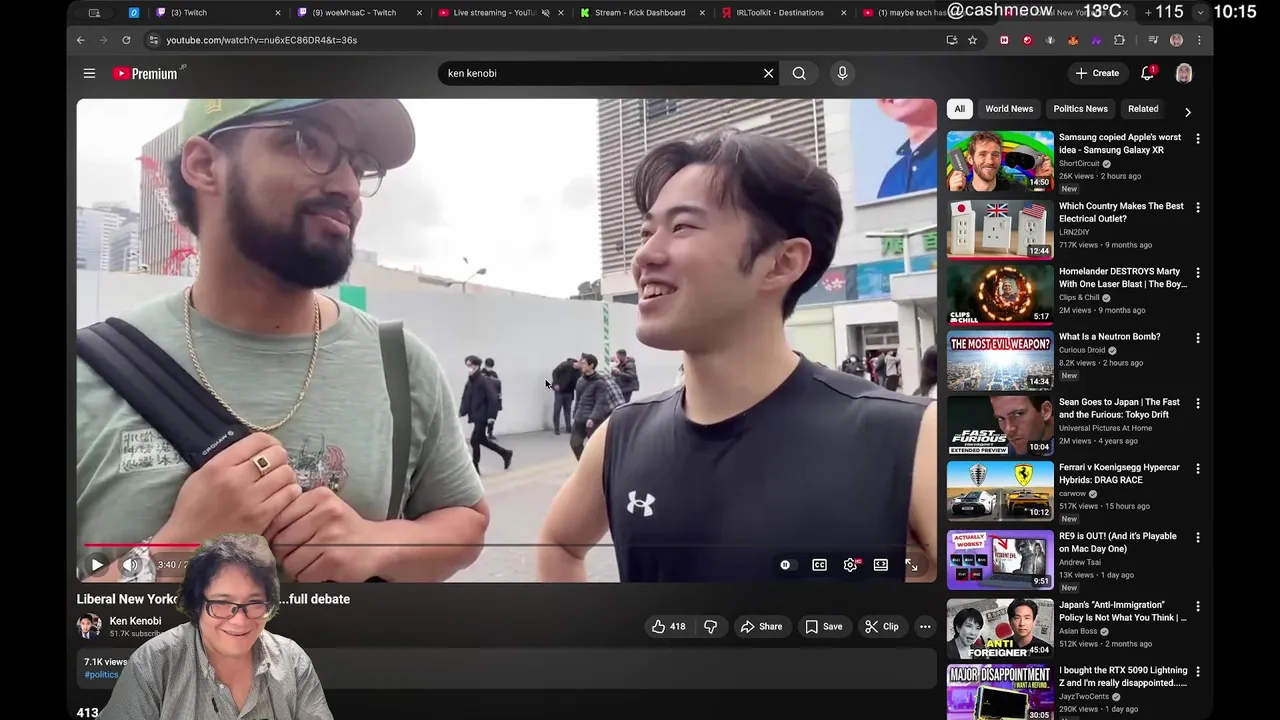This screenshot has width=1280, height=720.
Task: Save the video to a playlist
Action: (824, 627)
